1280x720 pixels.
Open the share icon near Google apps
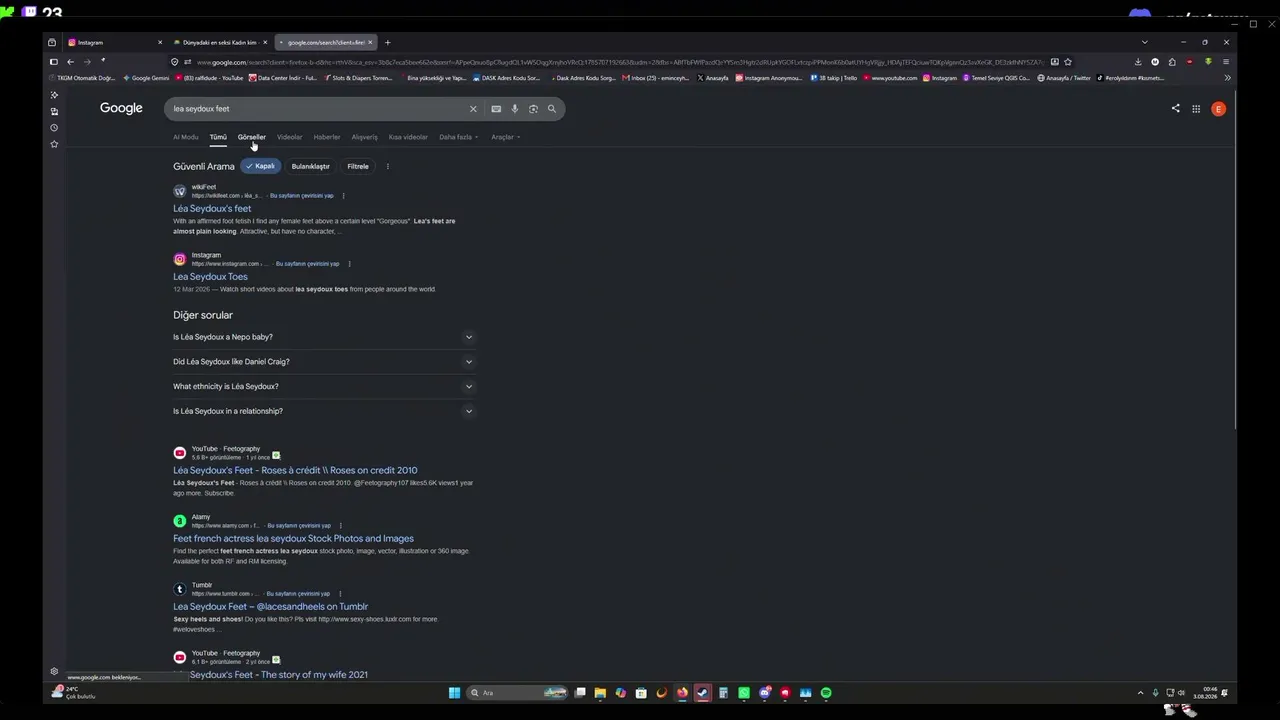pos(1175,109)
